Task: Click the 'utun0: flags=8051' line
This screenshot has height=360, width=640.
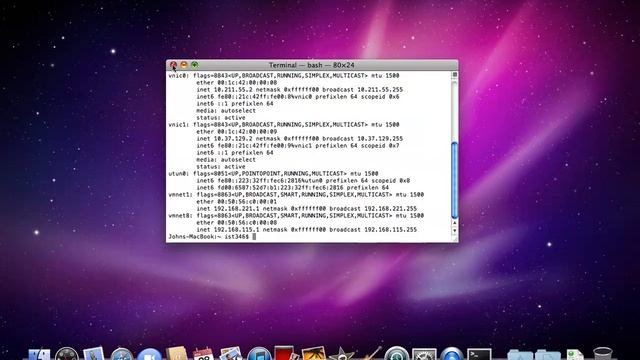Action: tap(273, 173)
